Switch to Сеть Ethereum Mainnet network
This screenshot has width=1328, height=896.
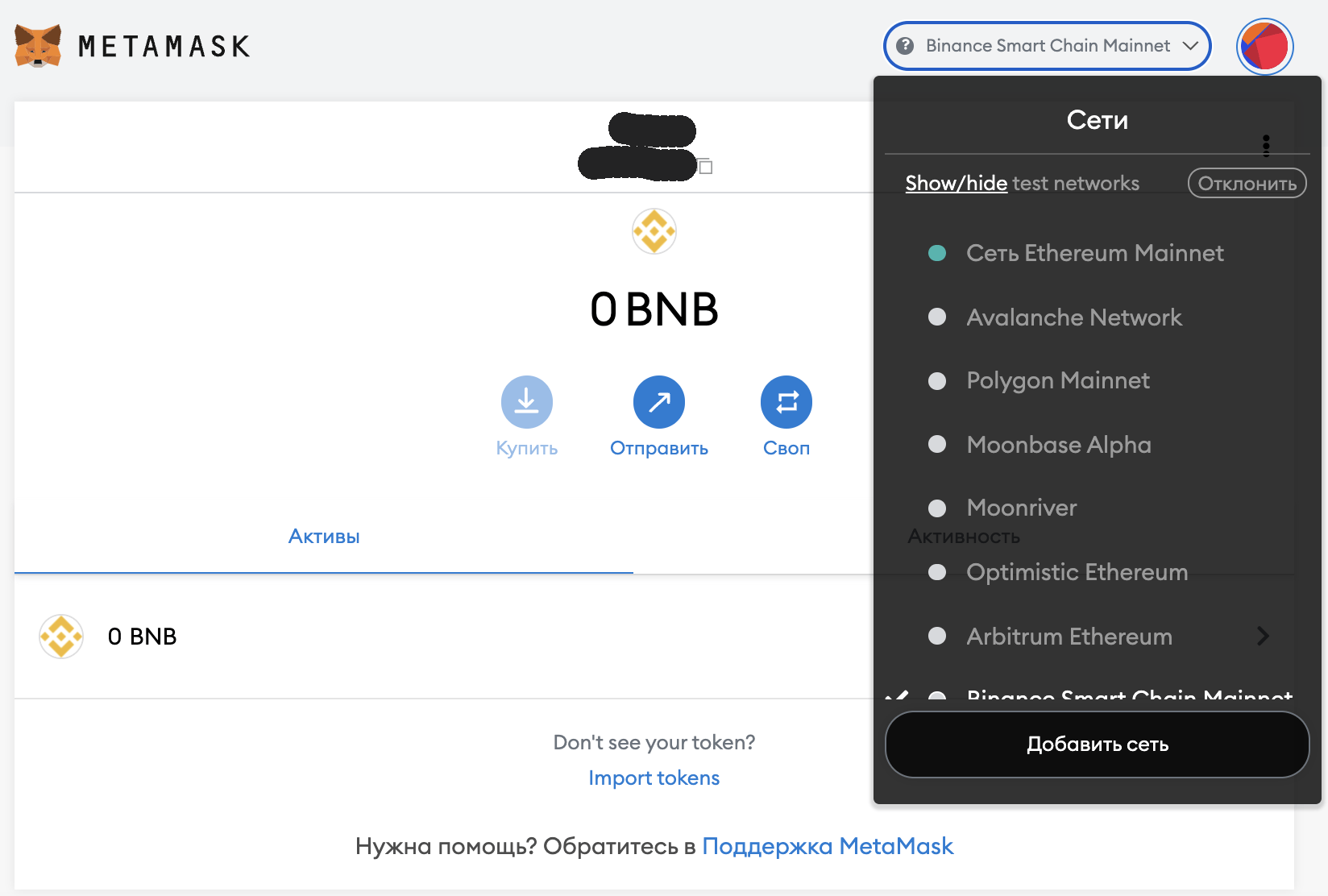coord(1094,253)
